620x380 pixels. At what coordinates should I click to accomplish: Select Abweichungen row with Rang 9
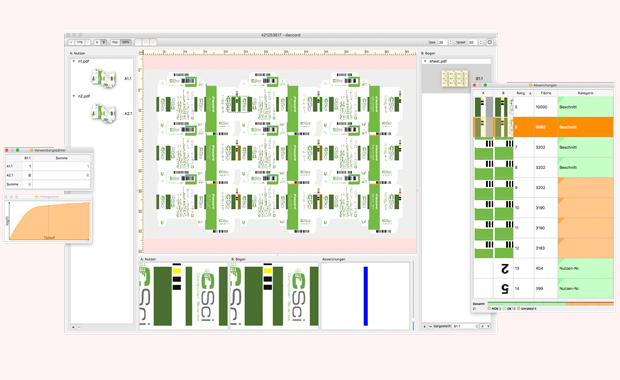pyautogui.click(x=543, y=187)
